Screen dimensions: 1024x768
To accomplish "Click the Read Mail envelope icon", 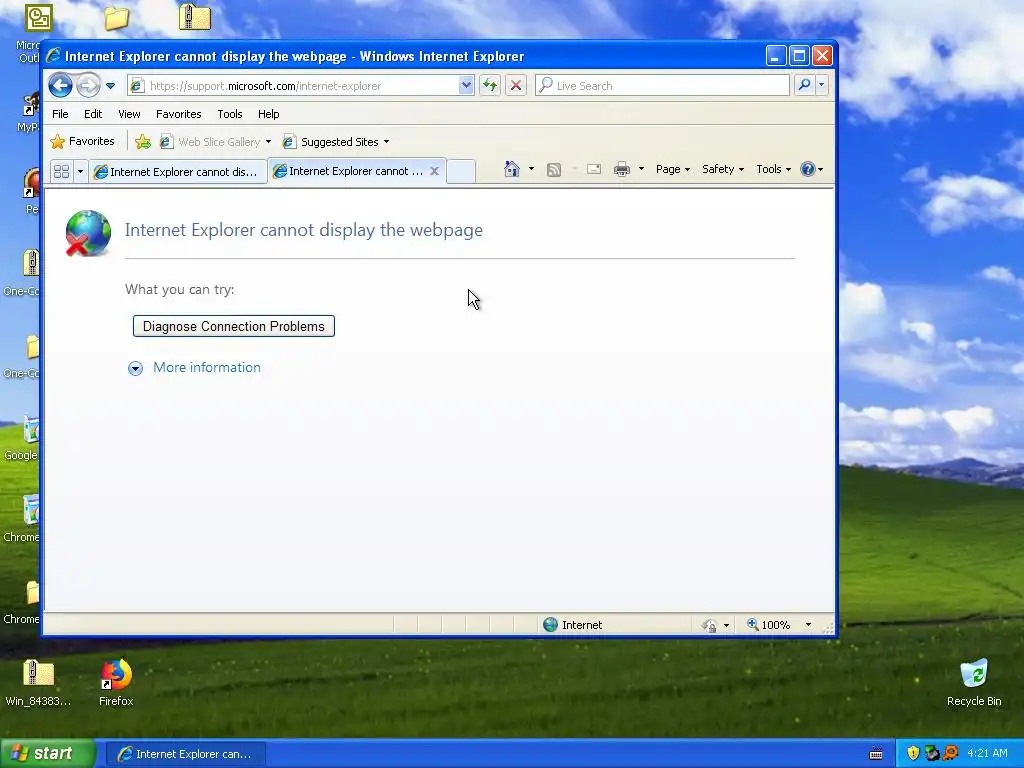I will [594, 170].
